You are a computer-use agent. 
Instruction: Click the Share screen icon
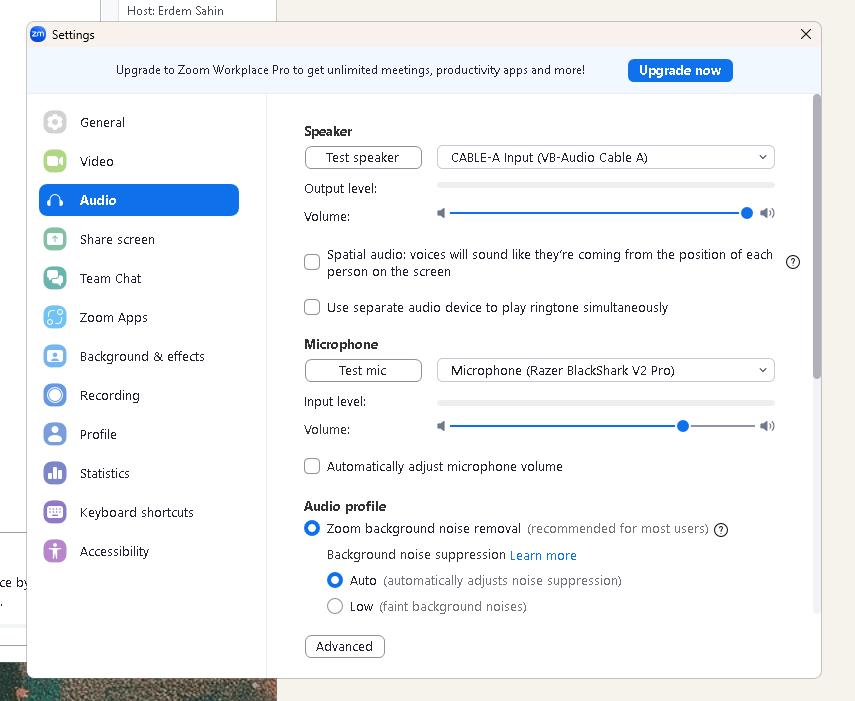pyautogui.click(x=55, y=239)
